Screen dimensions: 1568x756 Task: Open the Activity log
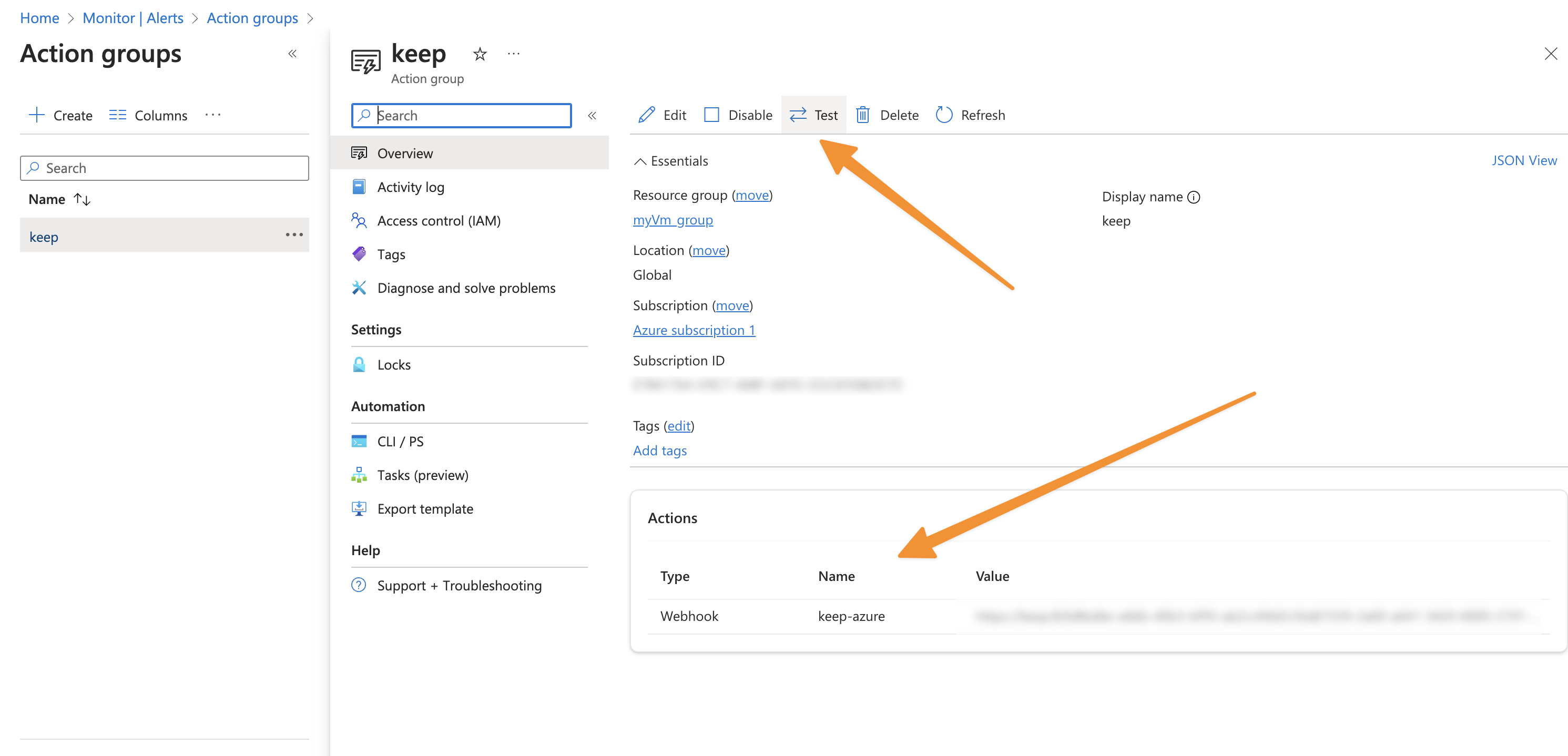pos(470,187)
